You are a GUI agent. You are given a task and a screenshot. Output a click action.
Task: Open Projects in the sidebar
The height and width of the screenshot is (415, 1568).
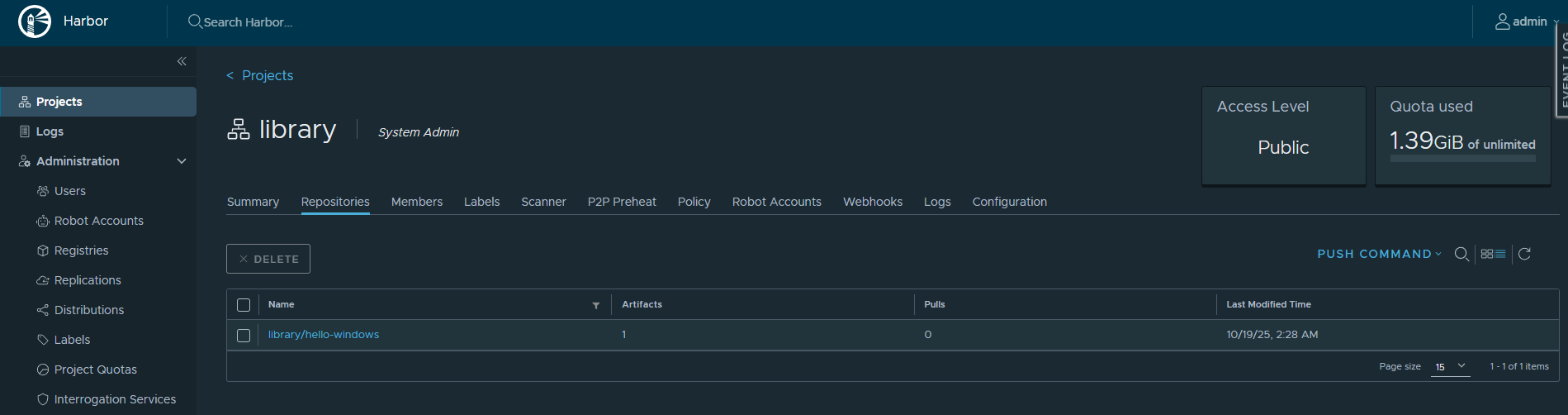(x=98, y=102)
